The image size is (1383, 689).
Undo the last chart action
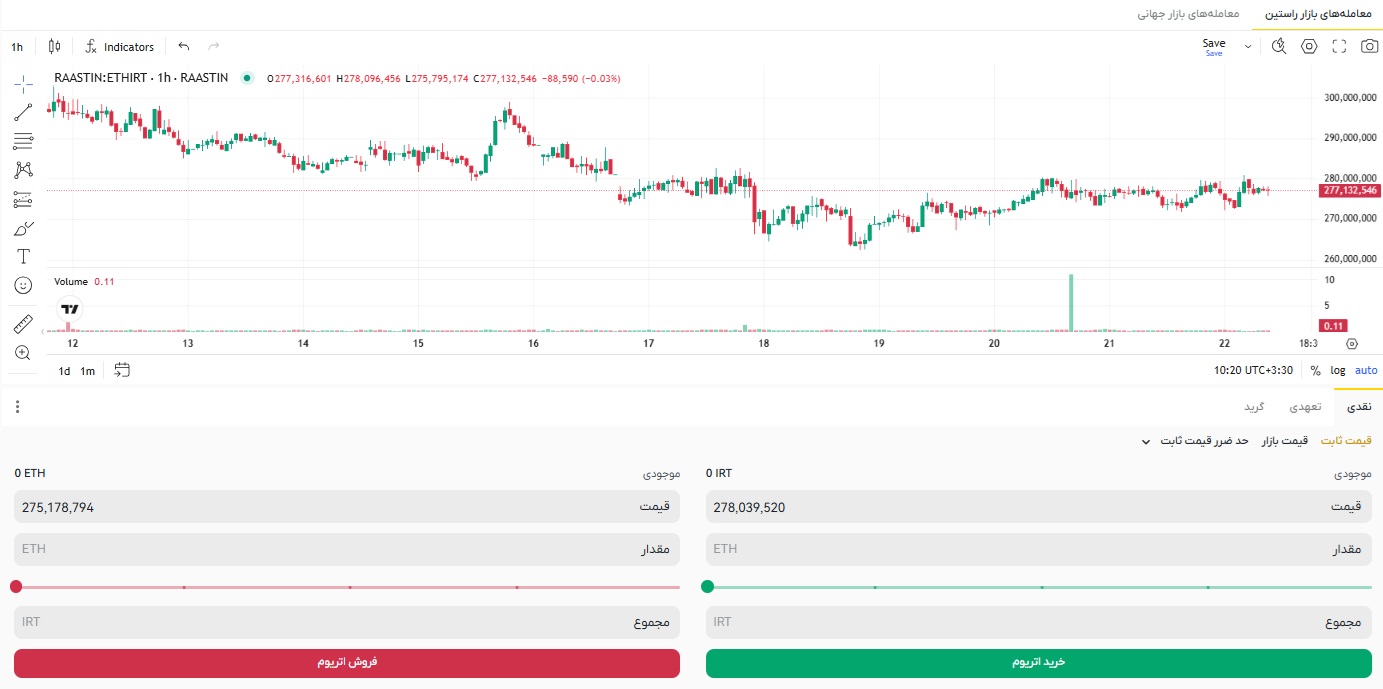click(183, 46)
